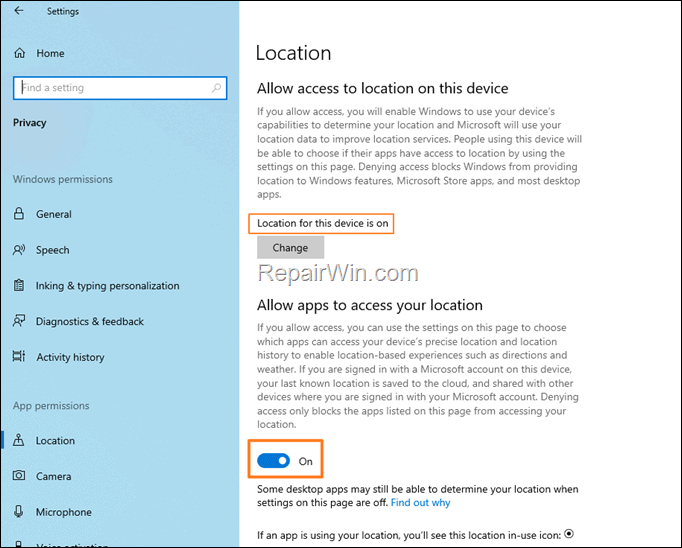This screenshot has height=548, width=682.
Task: Click the Activity history icon
Action: click(x=19, y=357)
